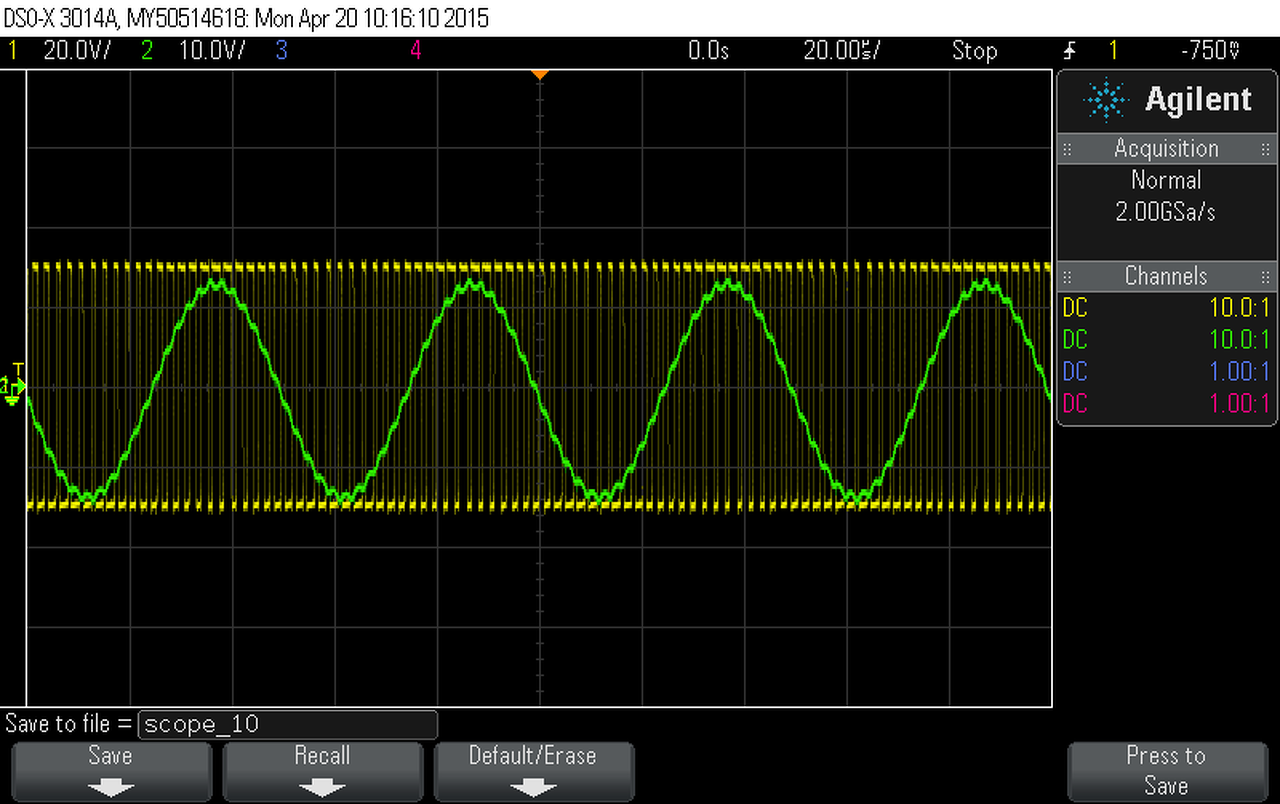The image size is (1280, 804).
Task: Click the blue channel 3 indicator
Action: pyautogui.click(x=282, y=50)
